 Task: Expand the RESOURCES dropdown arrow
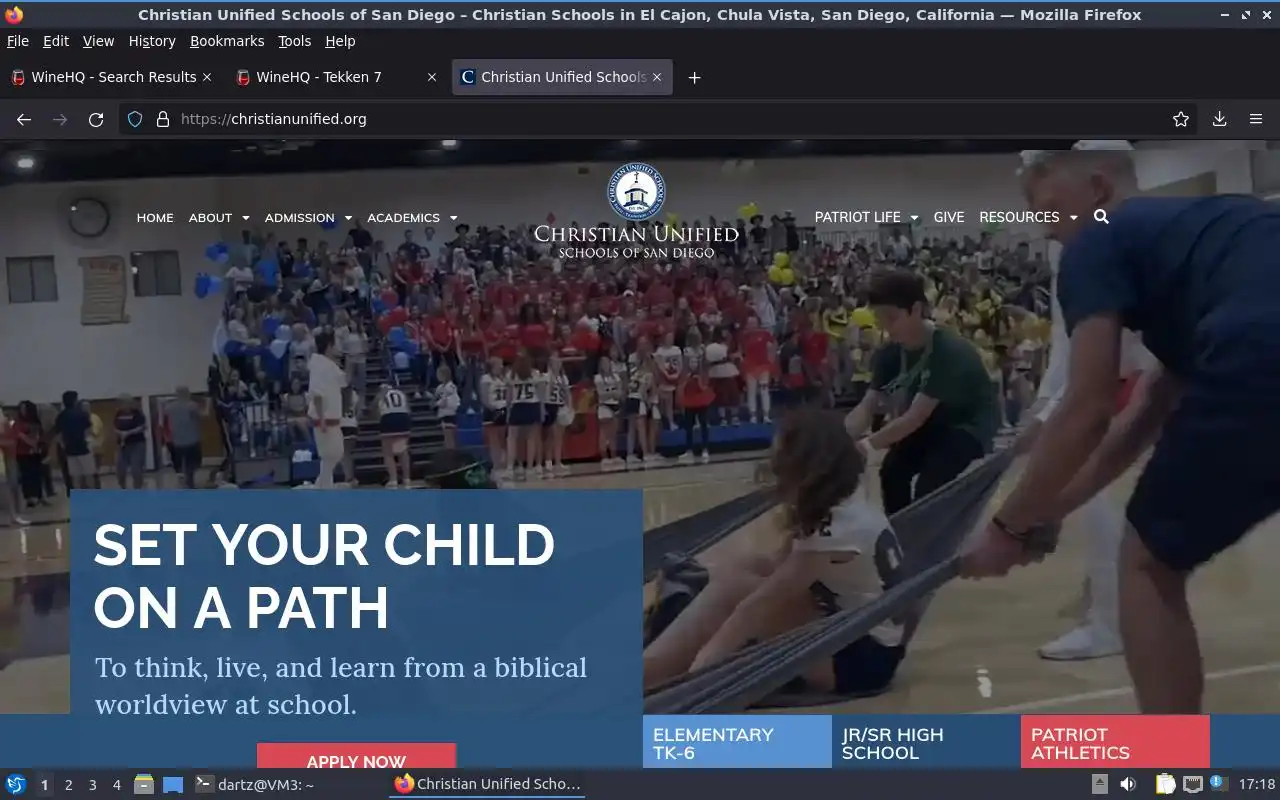1073,217
